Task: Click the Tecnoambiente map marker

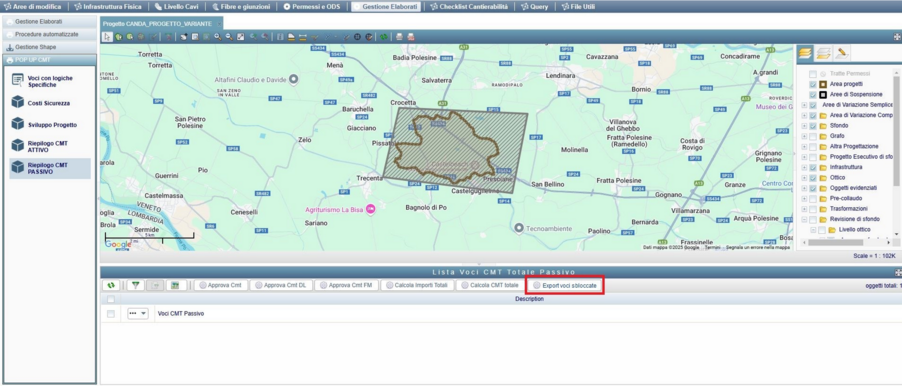Action: [x=519, y=229]
